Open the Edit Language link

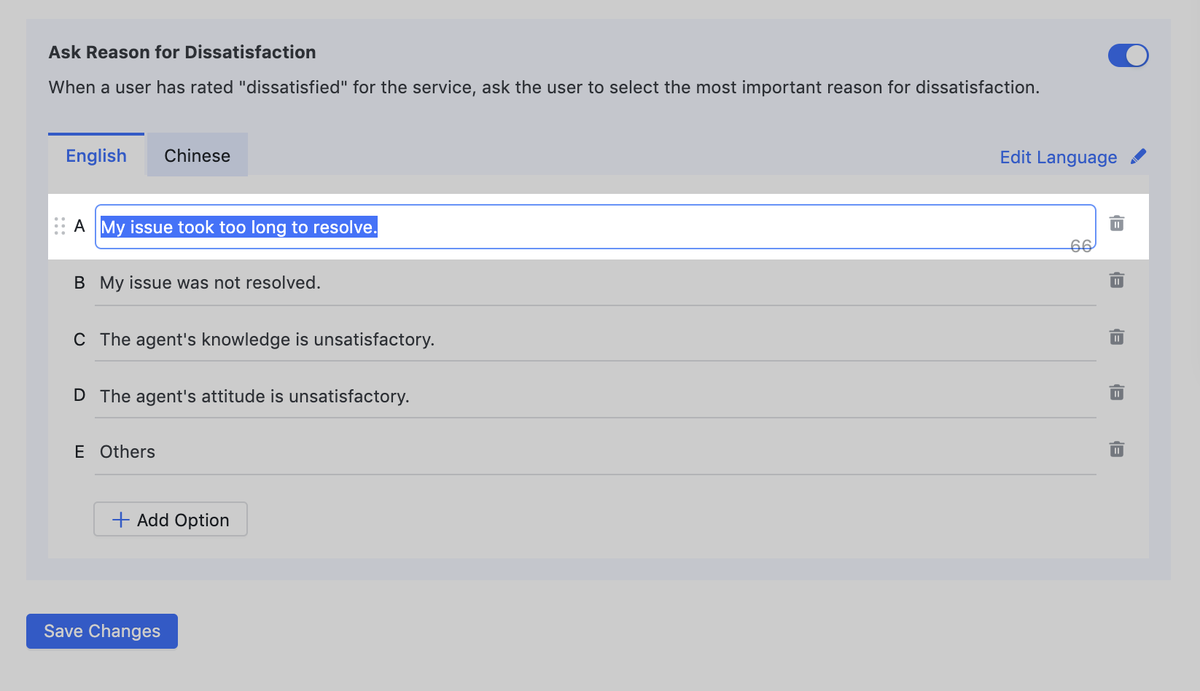1058,157
